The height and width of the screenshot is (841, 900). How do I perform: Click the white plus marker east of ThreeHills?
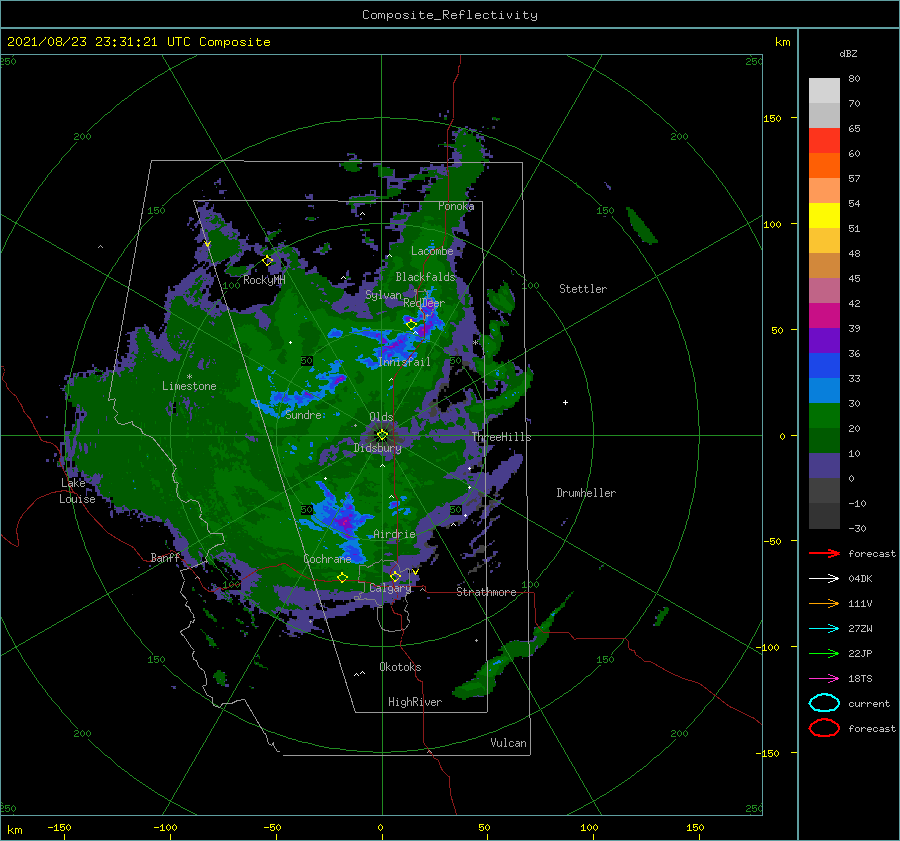[x=565, y=402]
